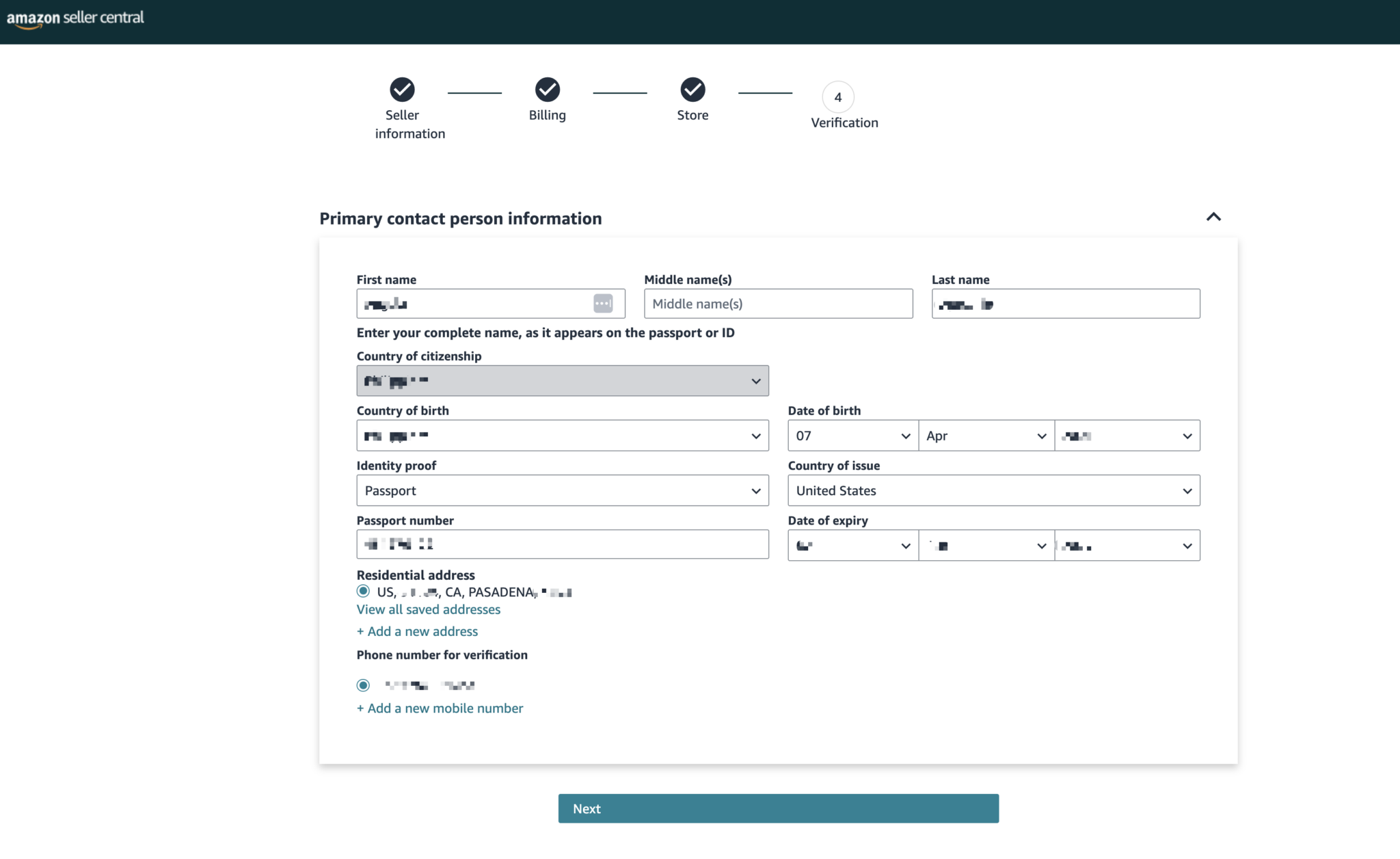Select the Pasadena residential address radio button
Image resolution: width=1400 pixels, height=859 pixels.
pyautogui.click(x=363, y=592)
